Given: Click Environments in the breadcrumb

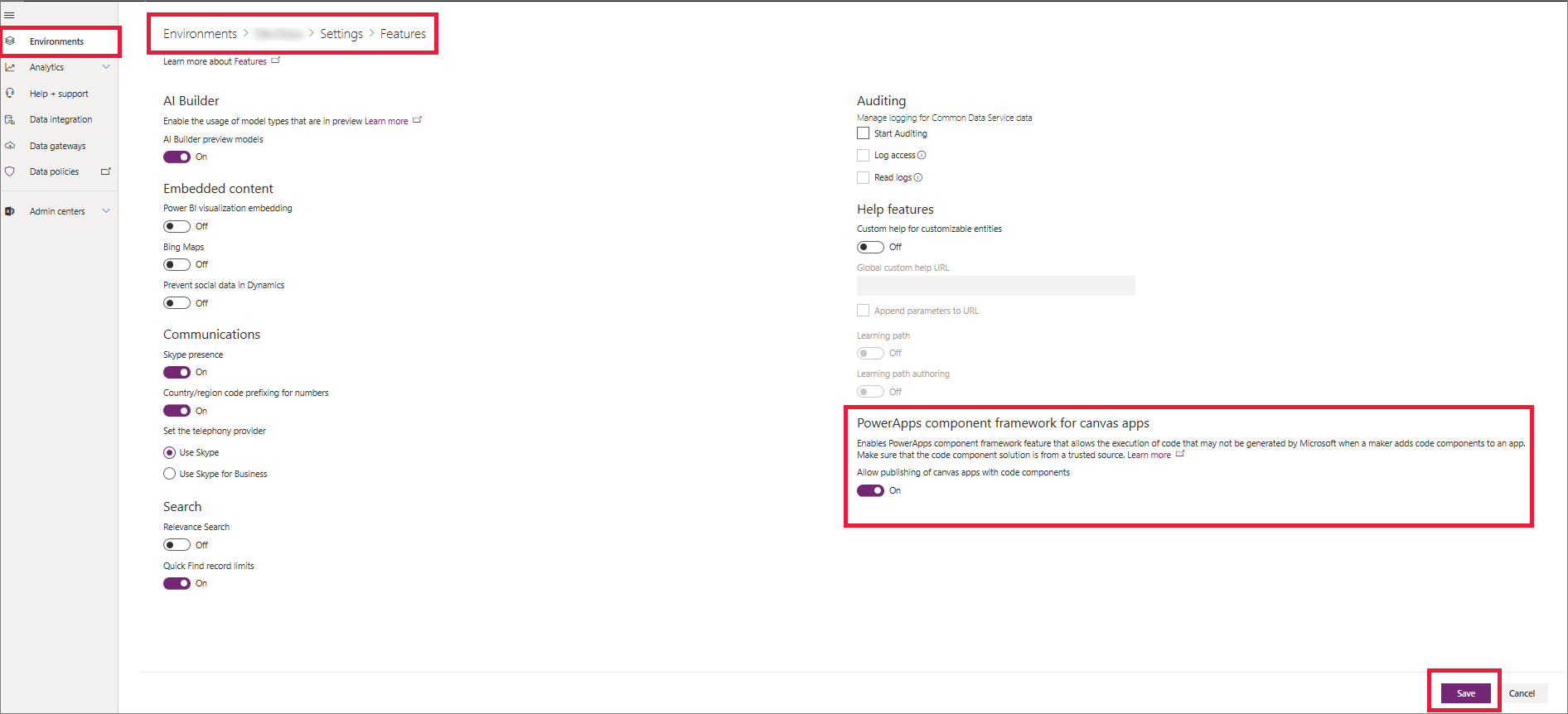Looking at the screenshot, I should click(x=200, y=34).
